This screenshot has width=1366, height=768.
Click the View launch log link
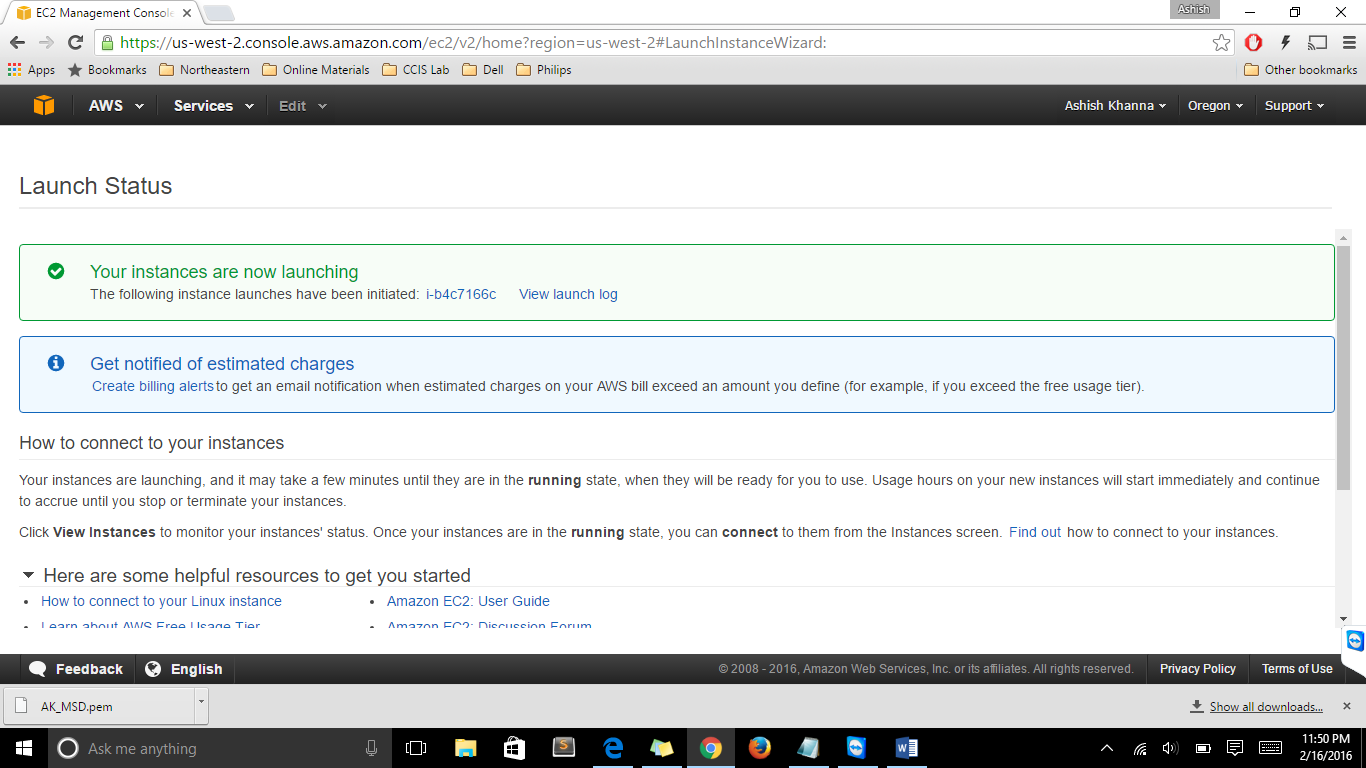point(568,294)
